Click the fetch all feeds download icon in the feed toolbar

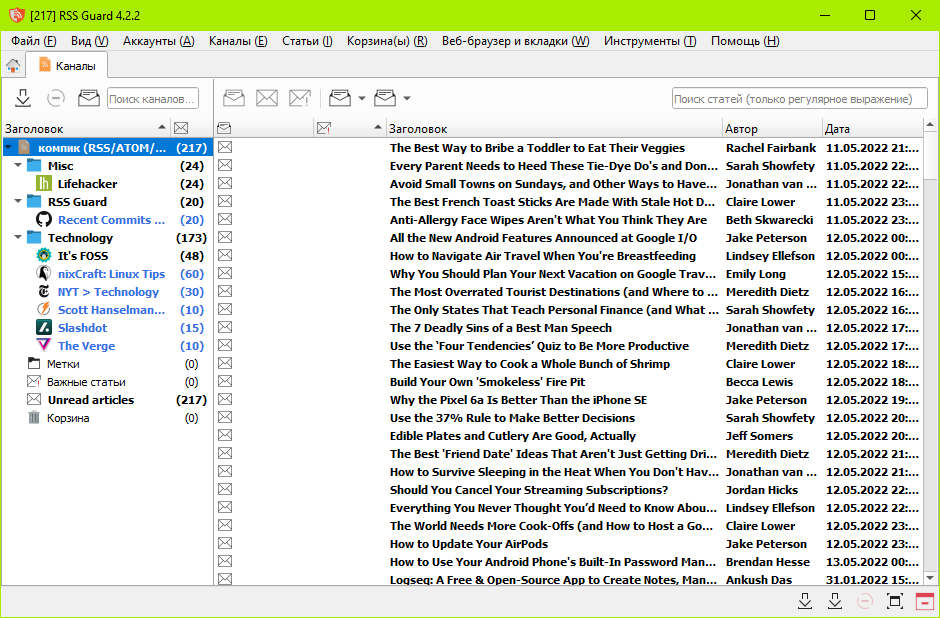[x=23, y=98]
